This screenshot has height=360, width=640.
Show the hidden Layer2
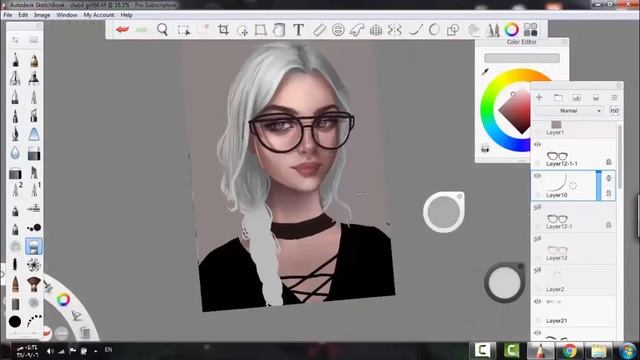[538, 270]
